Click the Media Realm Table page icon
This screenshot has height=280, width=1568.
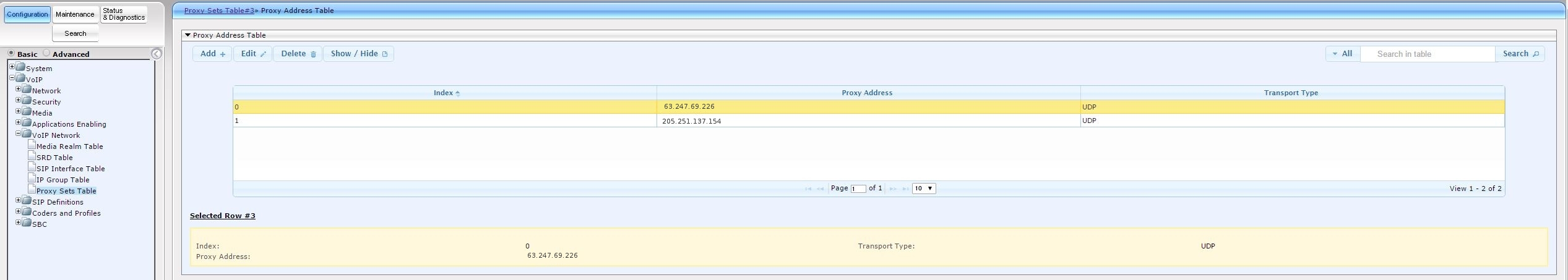pyautogui.click(x=32, y=145)
